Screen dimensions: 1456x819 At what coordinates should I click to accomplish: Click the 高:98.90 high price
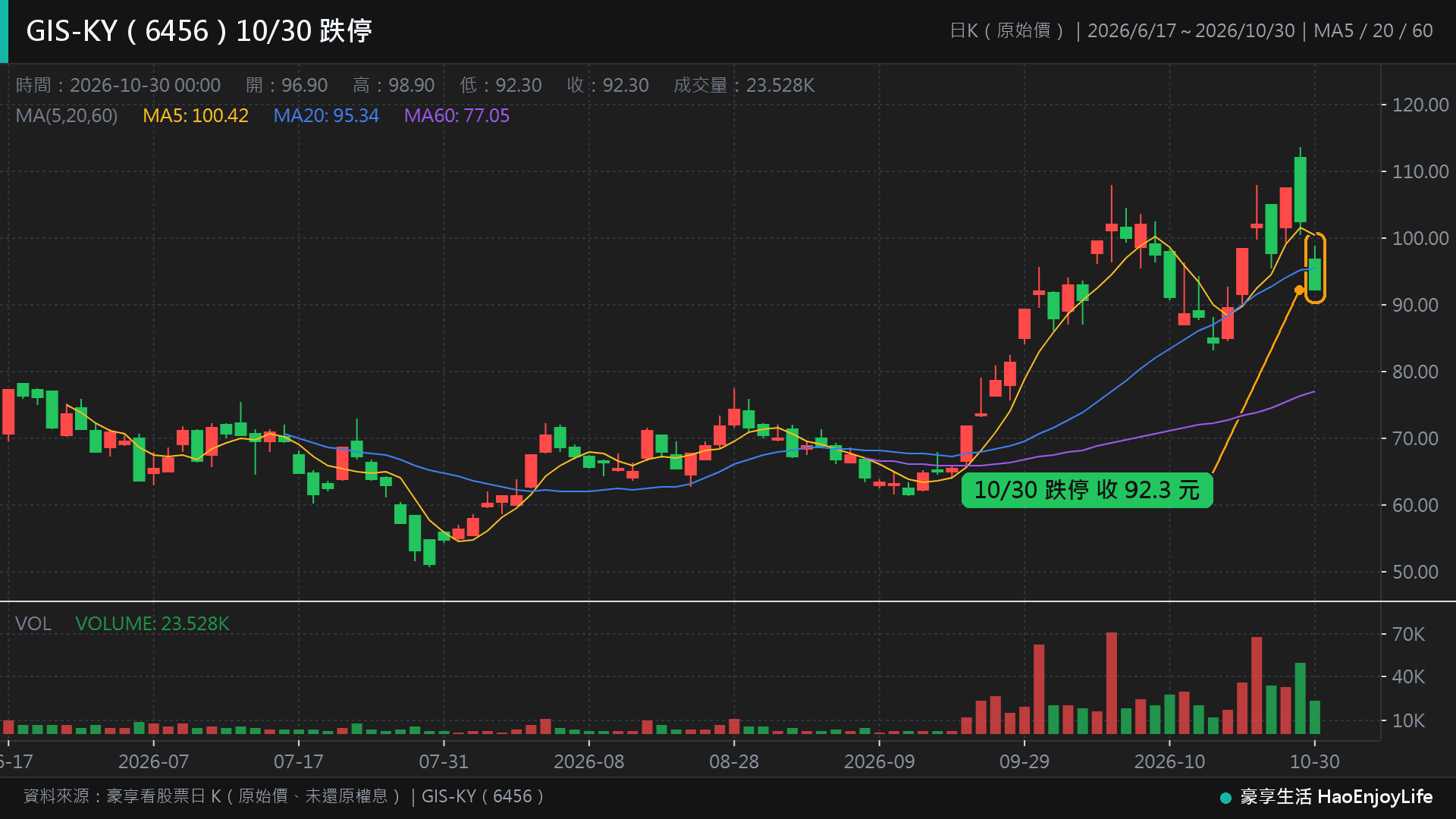[394, 85]
